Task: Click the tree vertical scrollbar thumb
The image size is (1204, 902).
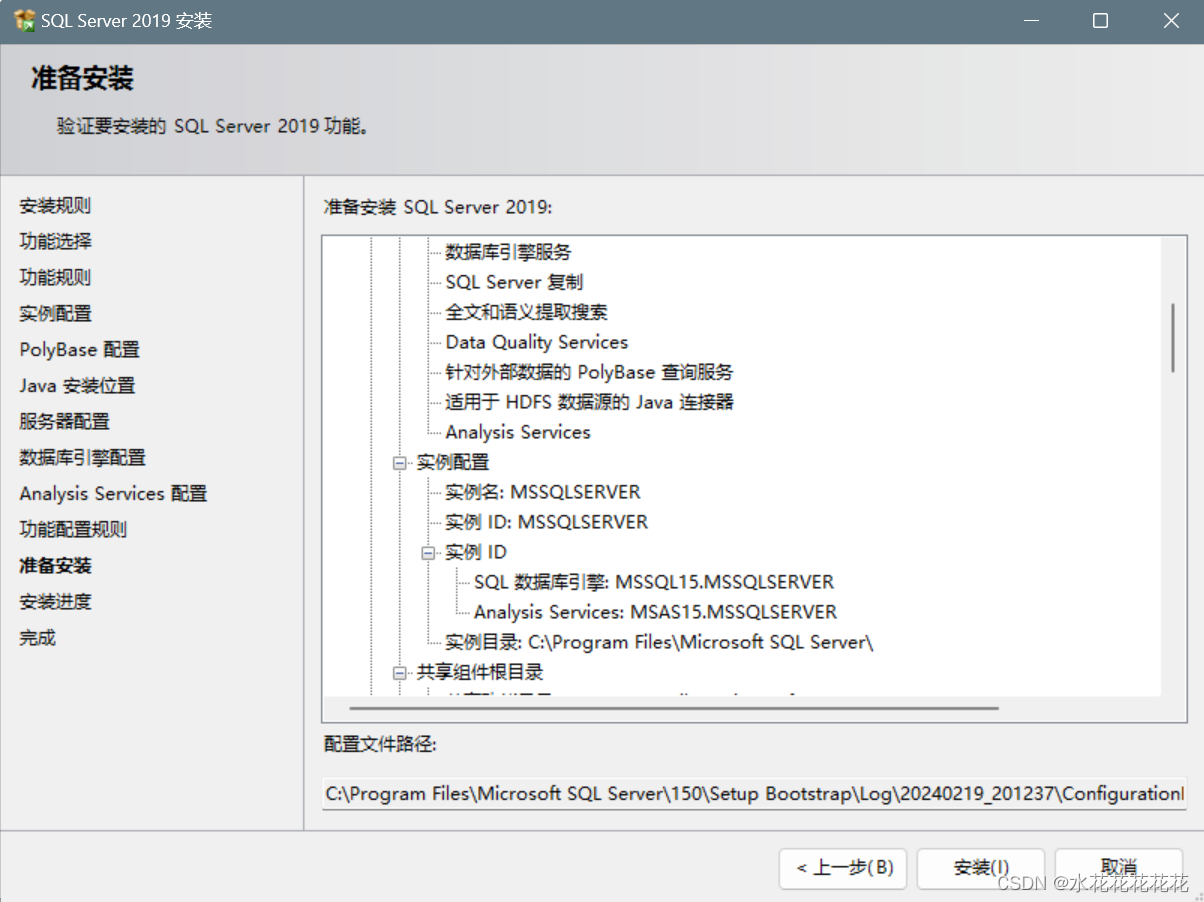Action: tap(1172, 339)
